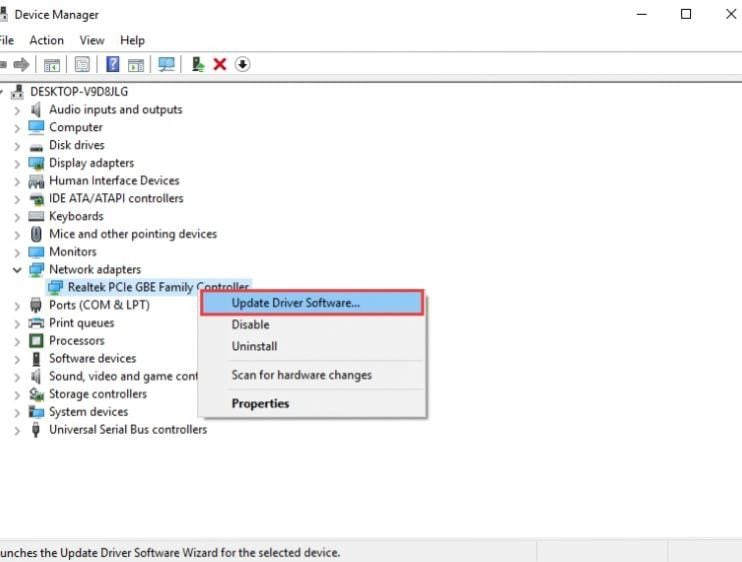Choose Update Driver Software from context menu
Viewport: 742px width, 562px height.
(x=312, y=303)
